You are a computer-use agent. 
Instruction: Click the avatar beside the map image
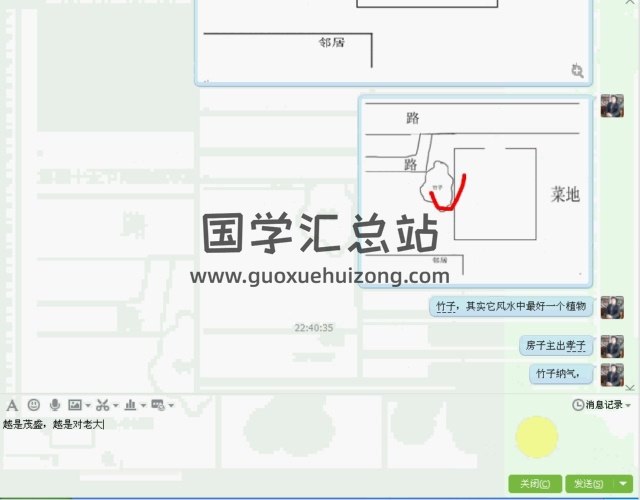(612, 106)
